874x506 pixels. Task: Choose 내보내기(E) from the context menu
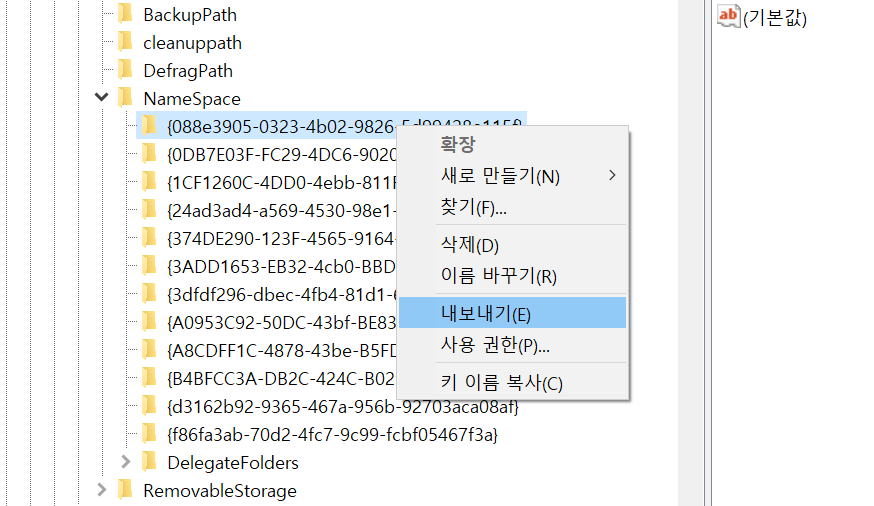[512, 313]
